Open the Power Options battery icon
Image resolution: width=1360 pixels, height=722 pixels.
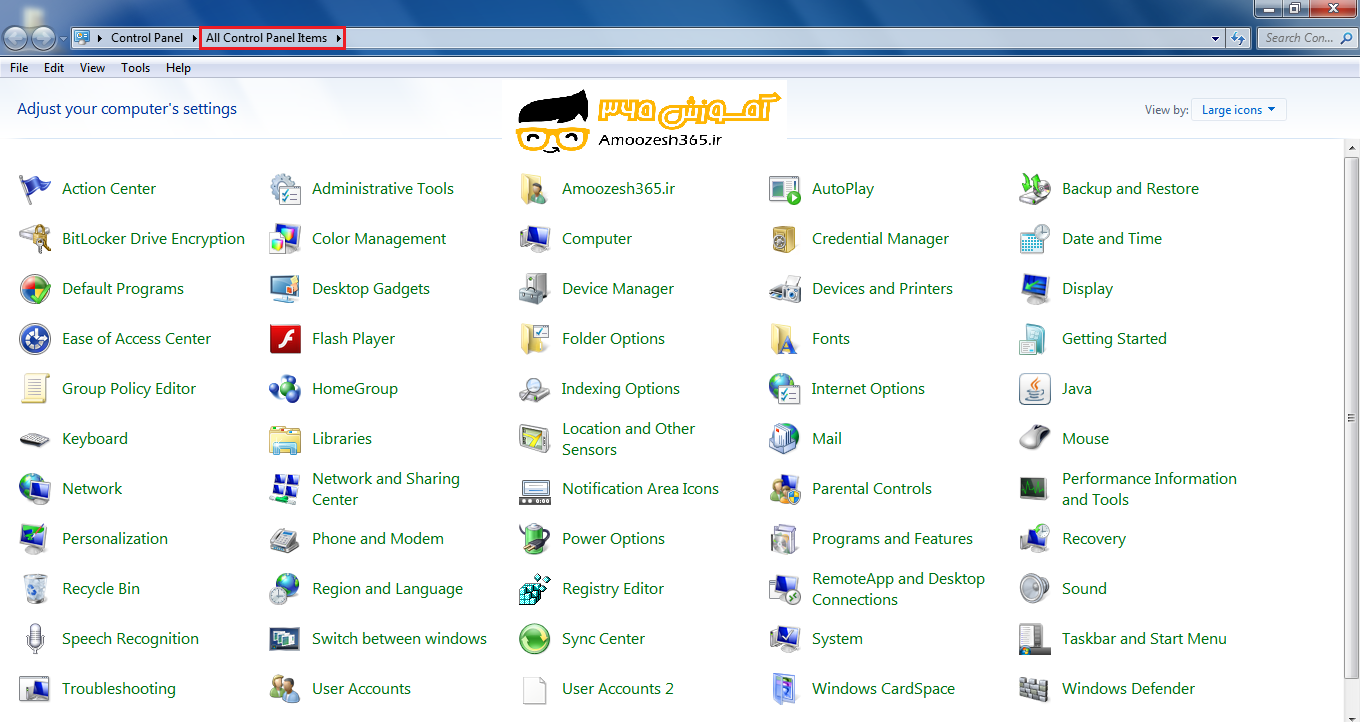tap(535, 539)
